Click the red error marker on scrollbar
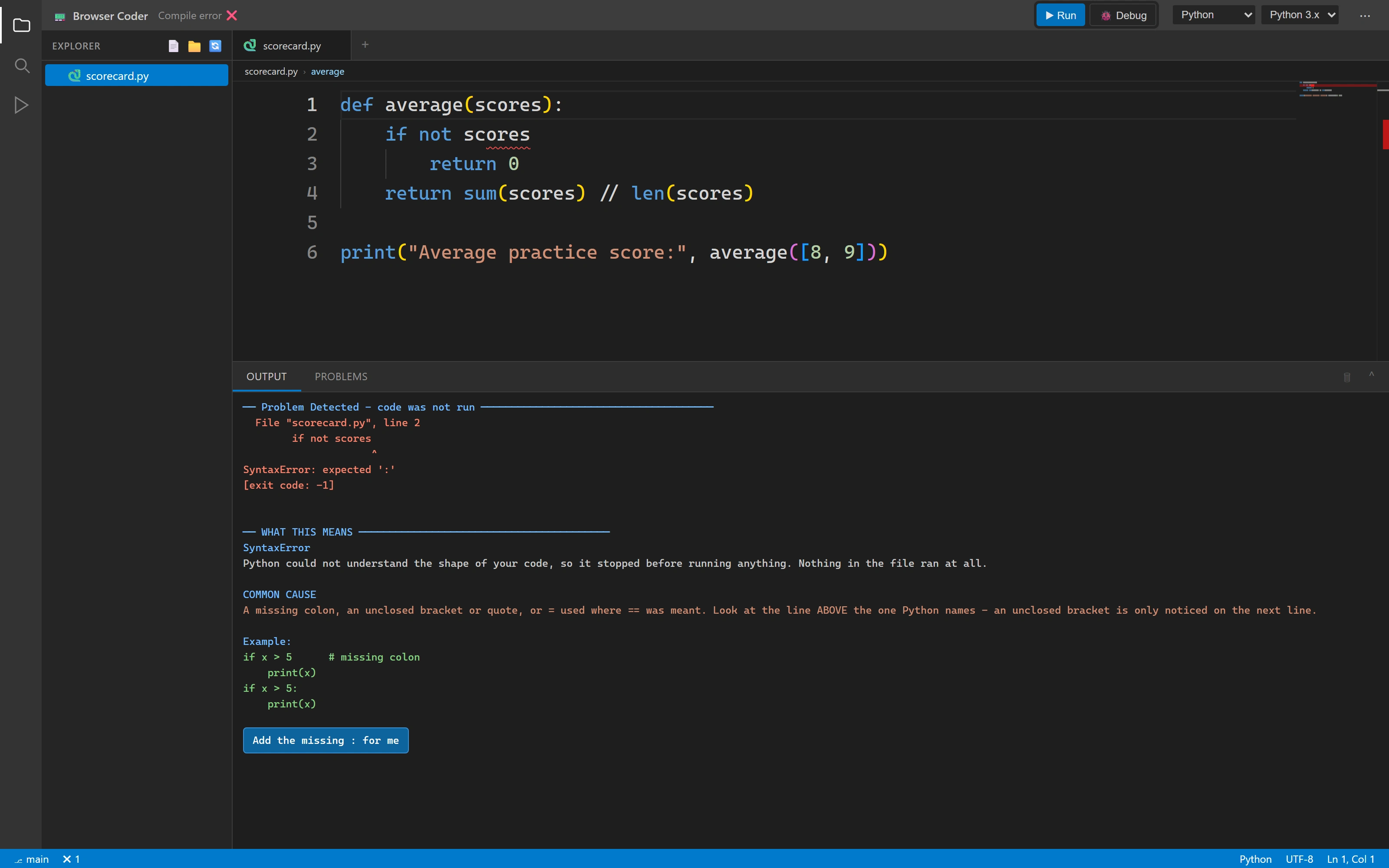Image resolution: width=1389 pixels, height=868 pixels. tap(1385, 135)
